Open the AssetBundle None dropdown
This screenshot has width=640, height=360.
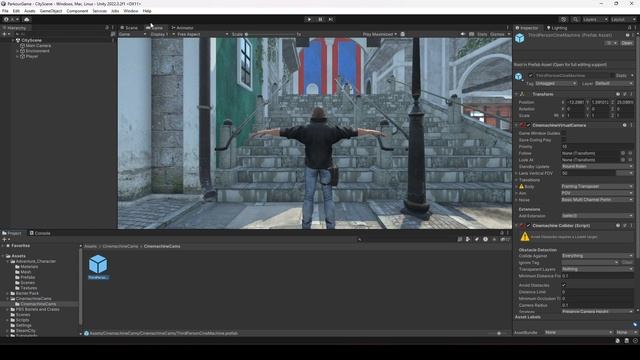(578, 332)
